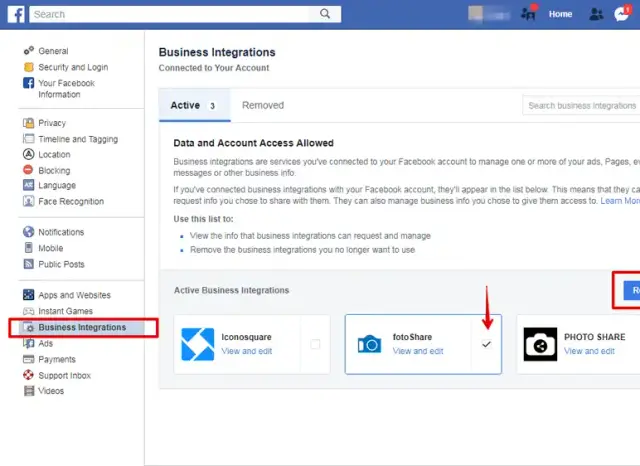Image resolution: width=640 pixels, height=466 pixels.
Task: Open Messenger notifications icon
Action: (622, 14)
